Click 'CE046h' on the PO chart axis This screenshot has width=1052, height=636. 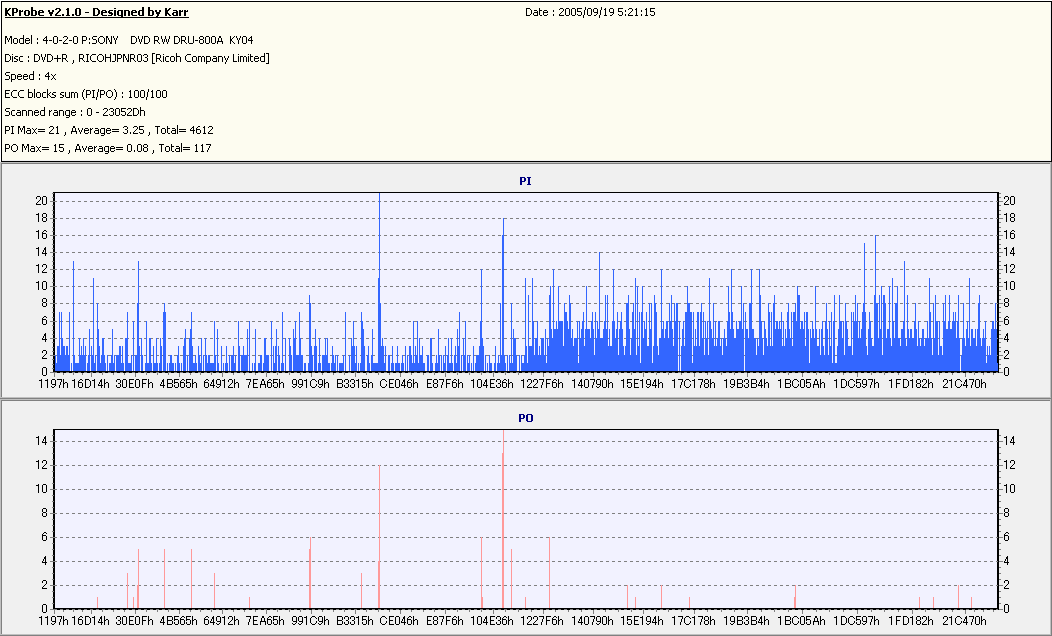point(399,621)
